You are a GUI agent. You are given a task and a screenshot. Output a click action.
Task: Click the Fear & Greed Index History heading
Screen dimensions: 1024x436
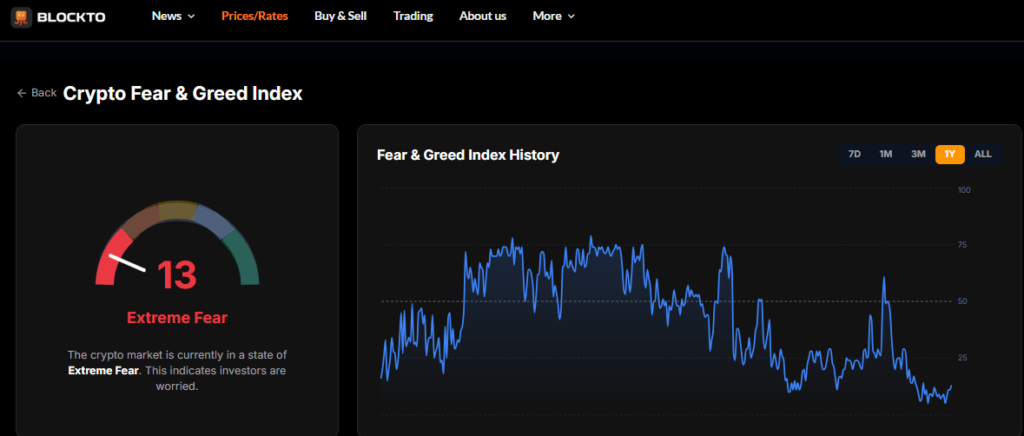click(467, 155)
